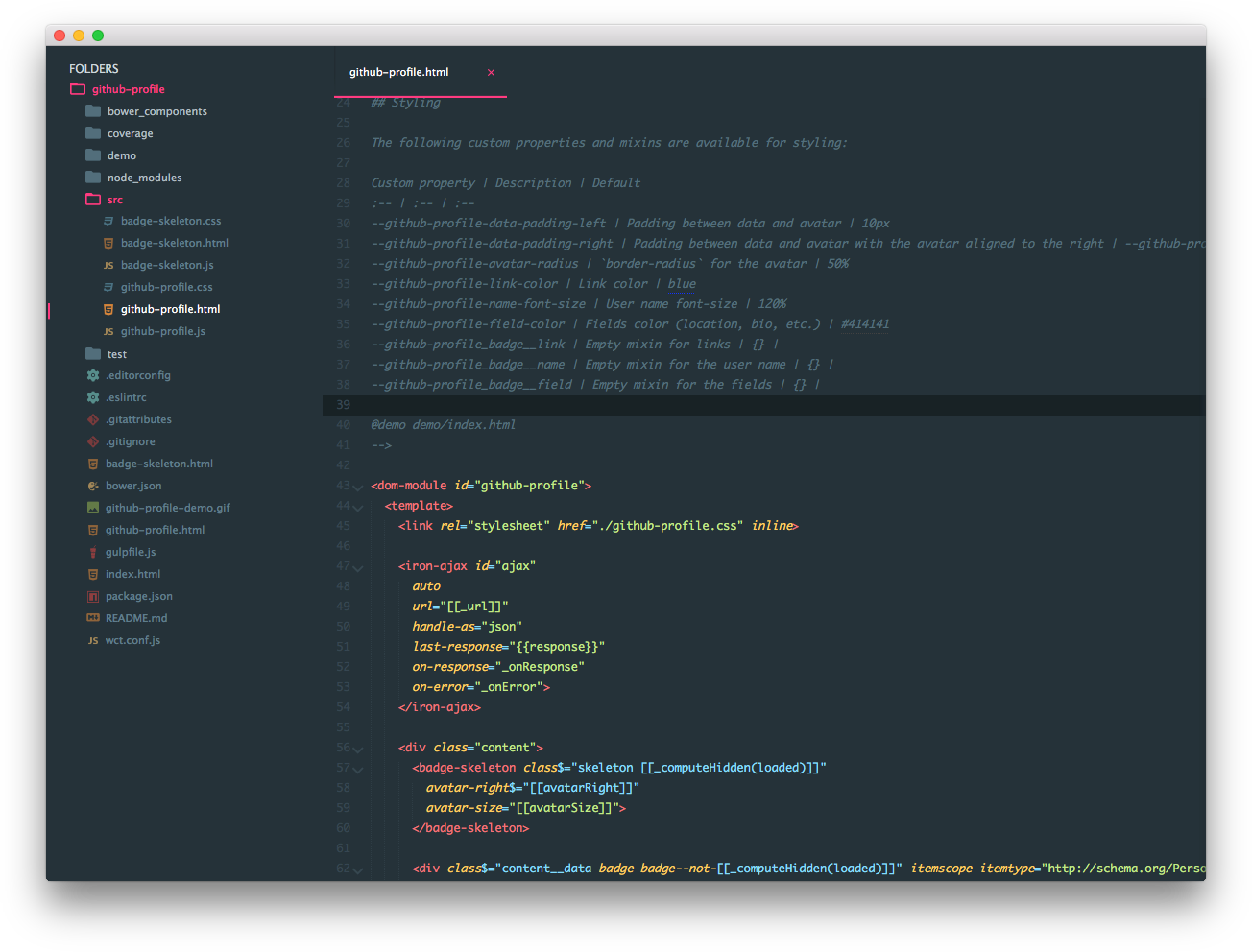Fold the template block at line 44
This screenshot has height=952, width=1252.
358,507
